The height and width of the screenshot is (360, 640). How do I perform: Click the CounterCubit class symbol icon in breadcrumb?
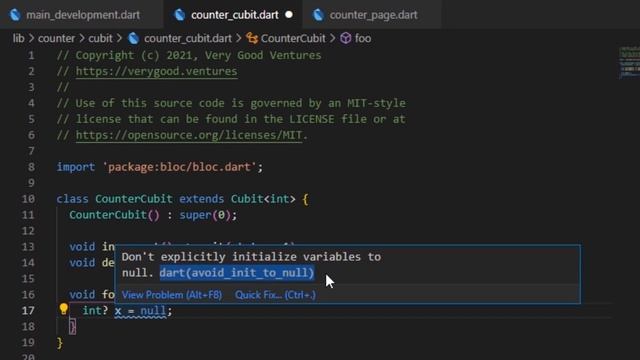point(252,38)
